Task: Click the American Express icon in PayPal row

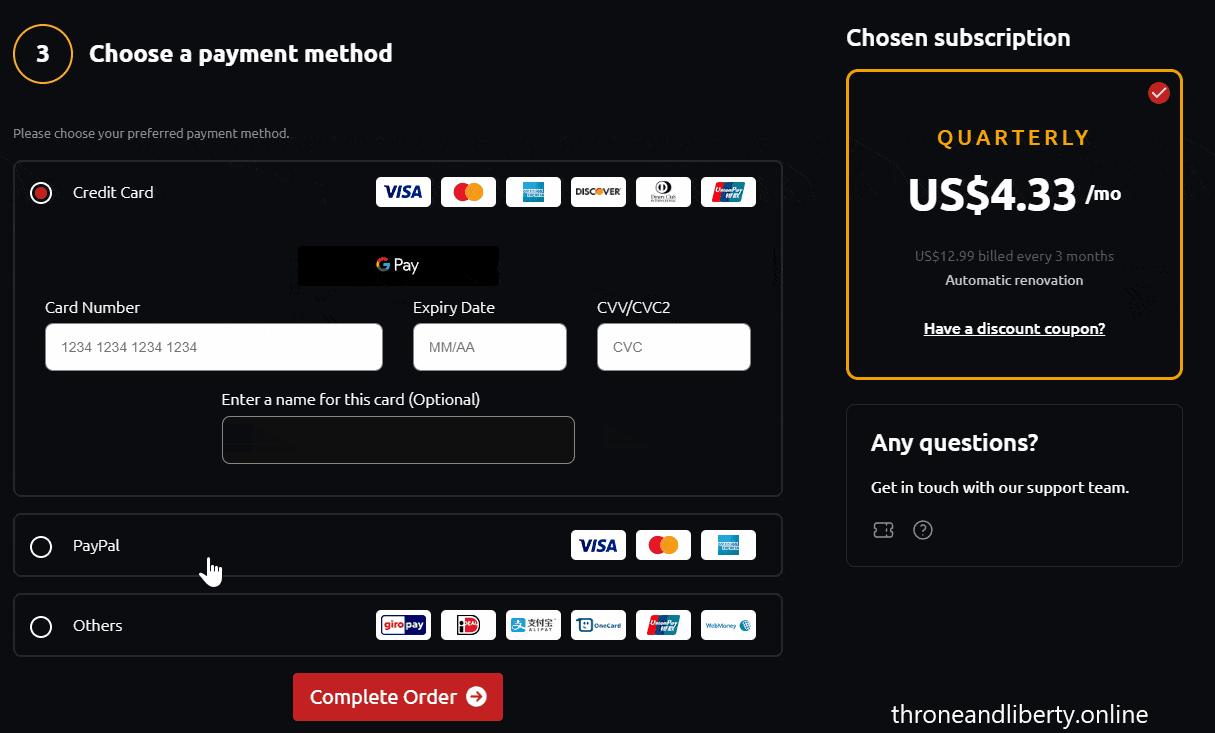Action: [728, 545]
